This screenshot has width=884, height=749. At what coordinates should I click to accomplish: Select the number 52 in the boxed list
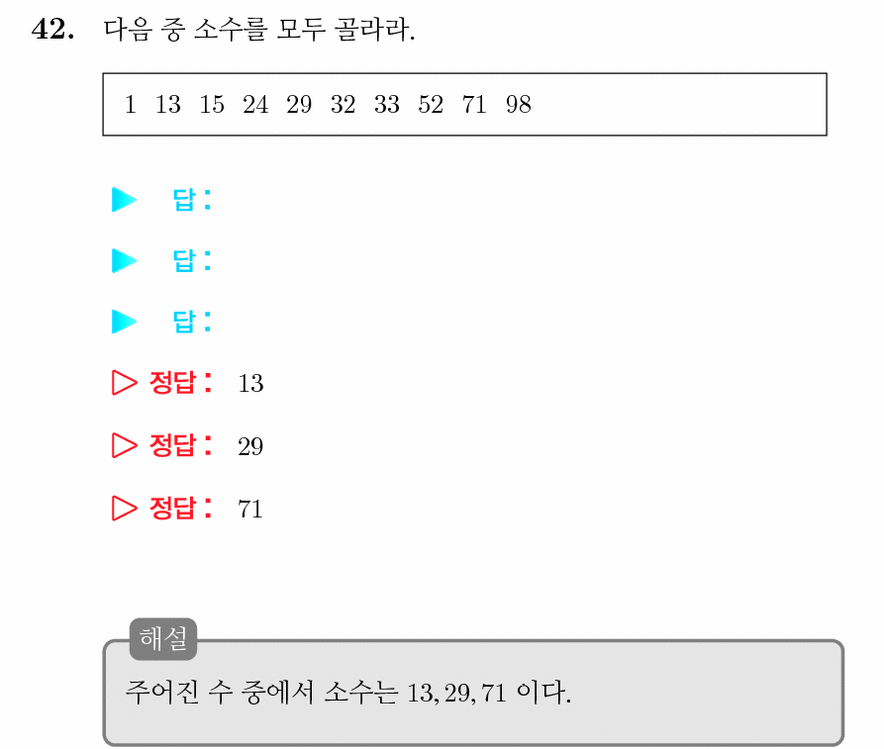coord(430,104)
